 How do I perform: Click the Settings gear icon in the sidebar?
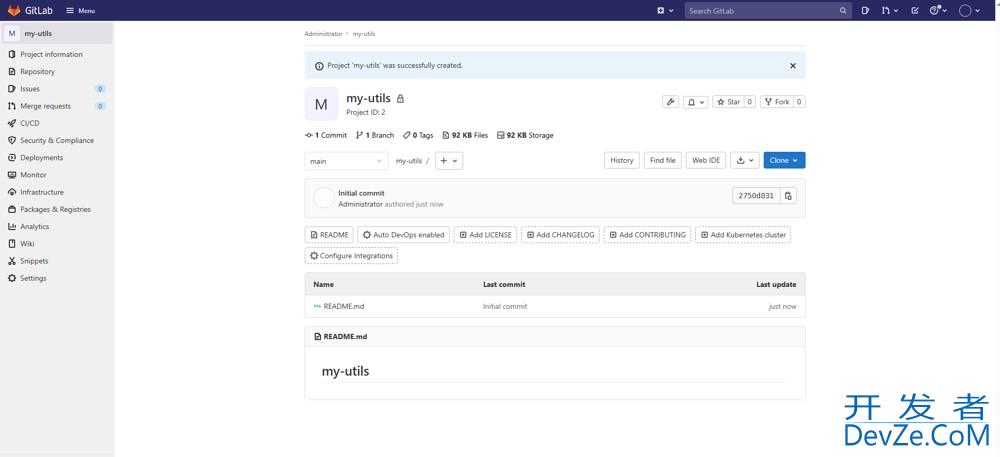pos(12,278)
